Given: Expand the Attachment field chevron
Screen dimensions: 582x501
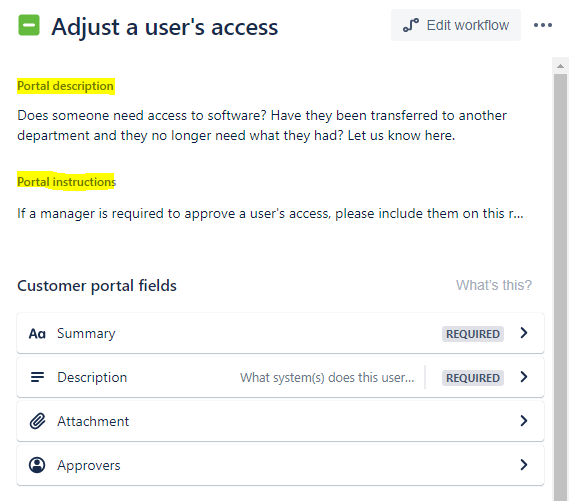Looking at the screenshot, I should [524, 420].
